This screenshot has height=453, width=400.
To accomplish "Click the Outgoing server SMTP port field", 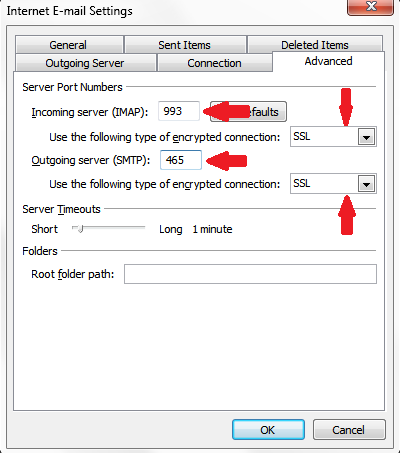I will (x=181, y=160).
